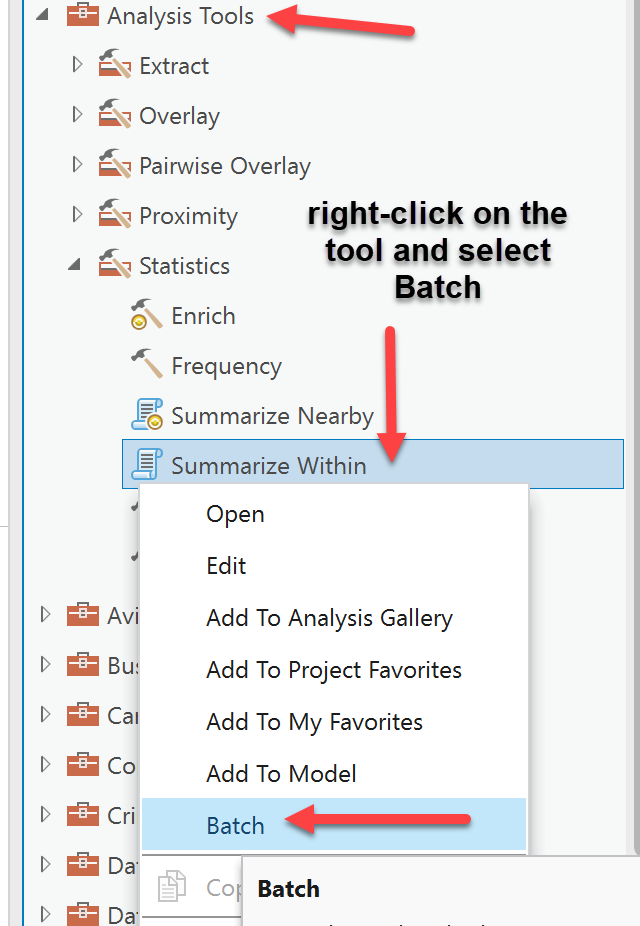The width and height of the screenshot is (640, 926).
Task: Click the Extract toolset icon
Action: (x=115, y=66)
